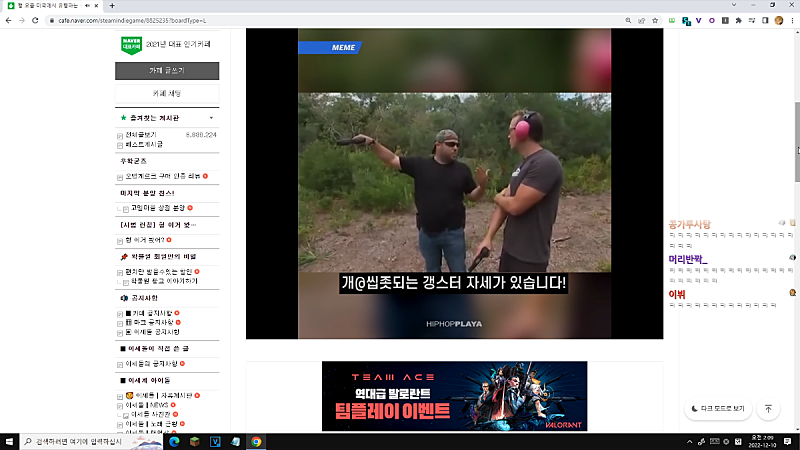Click the share page icon in address bar

pyautogui.click(x=641, y=20)
